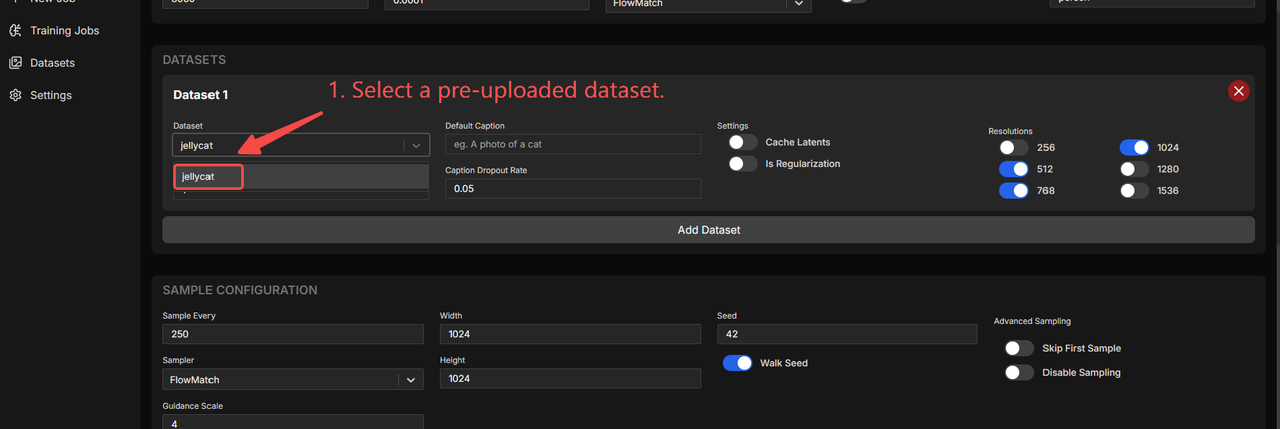The height and width of the screenshot is (429, 1280).
Task: Click the Sampler dropdown chevron arrow
Action: (x=410, y=379)
